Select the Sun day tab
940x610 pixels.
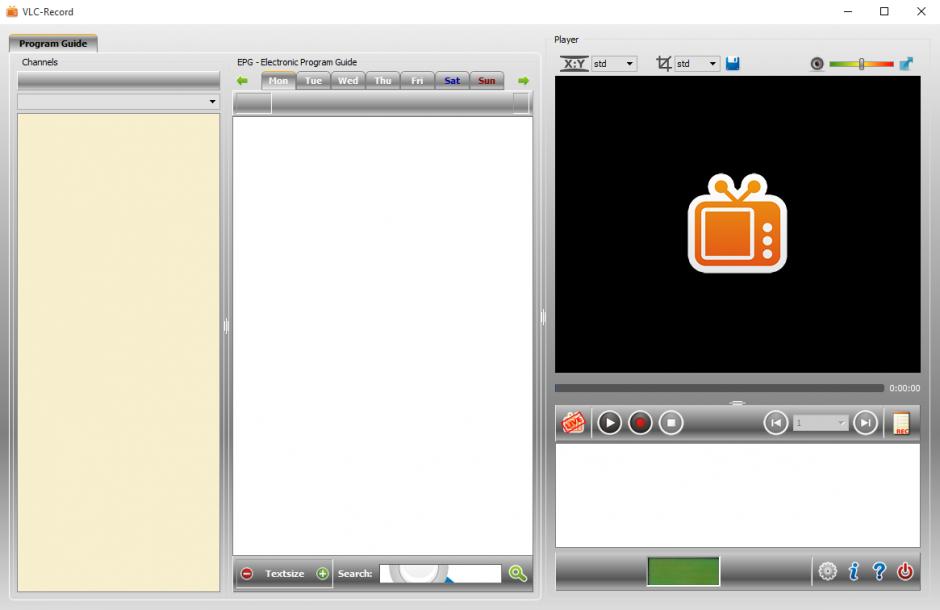487,81
